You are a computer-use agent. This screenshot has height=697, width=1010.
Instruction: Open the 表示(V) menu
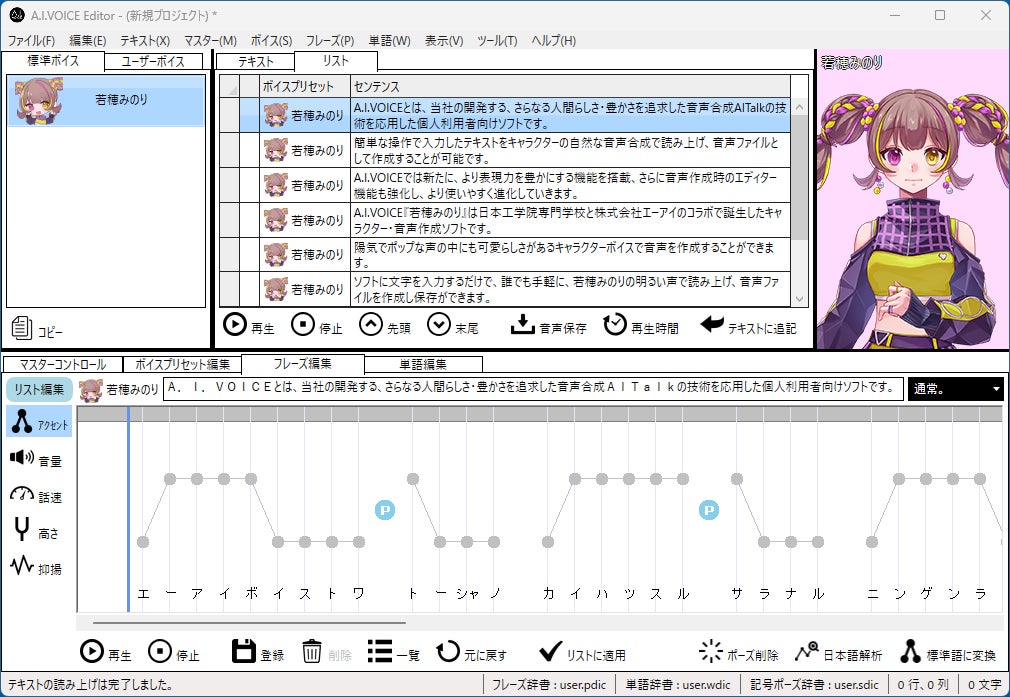pyautogui.click(x=444, y=41)
